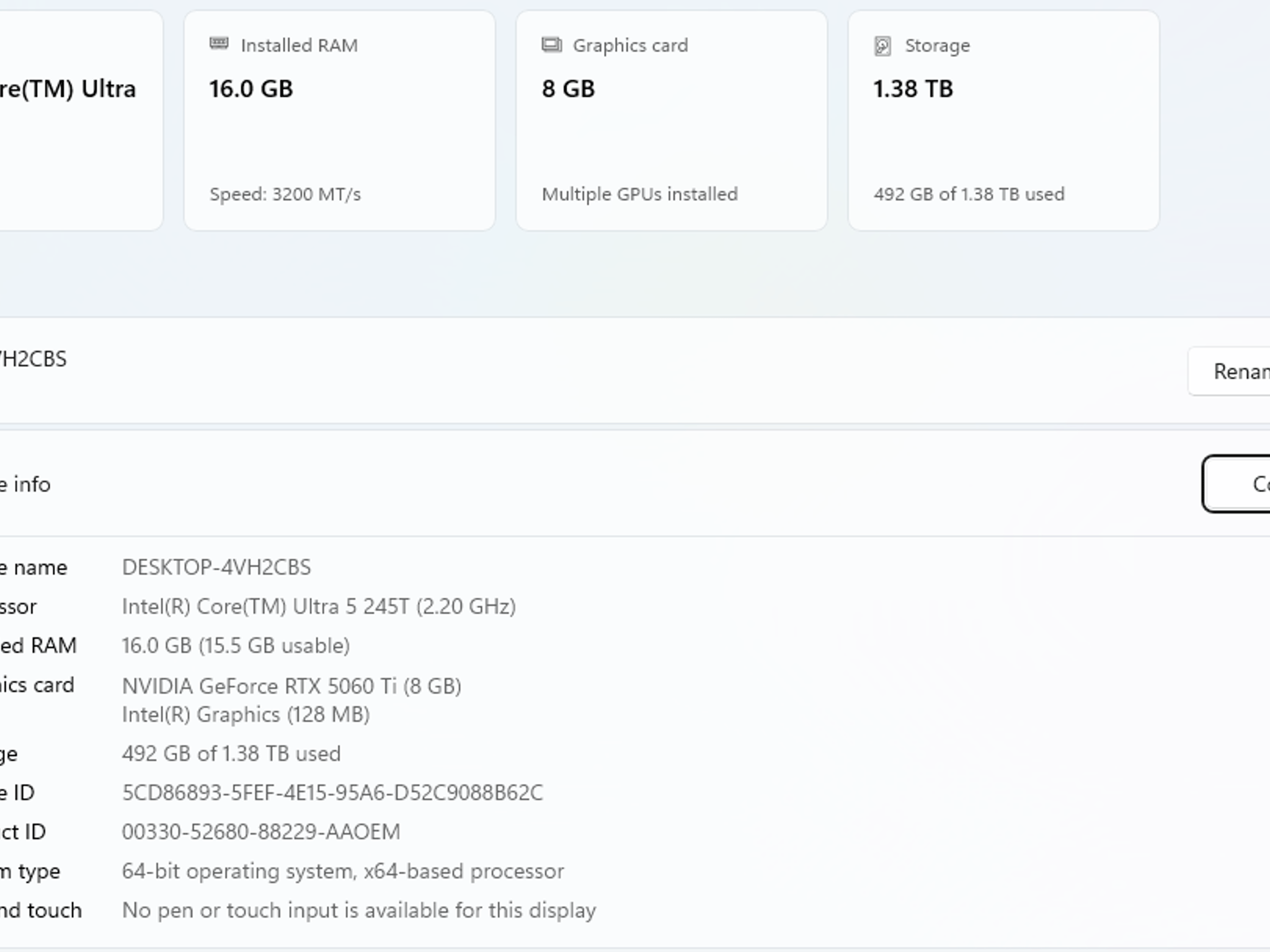
Task: Click the bold "8 GB" graphics value
Action: [568, 89]
